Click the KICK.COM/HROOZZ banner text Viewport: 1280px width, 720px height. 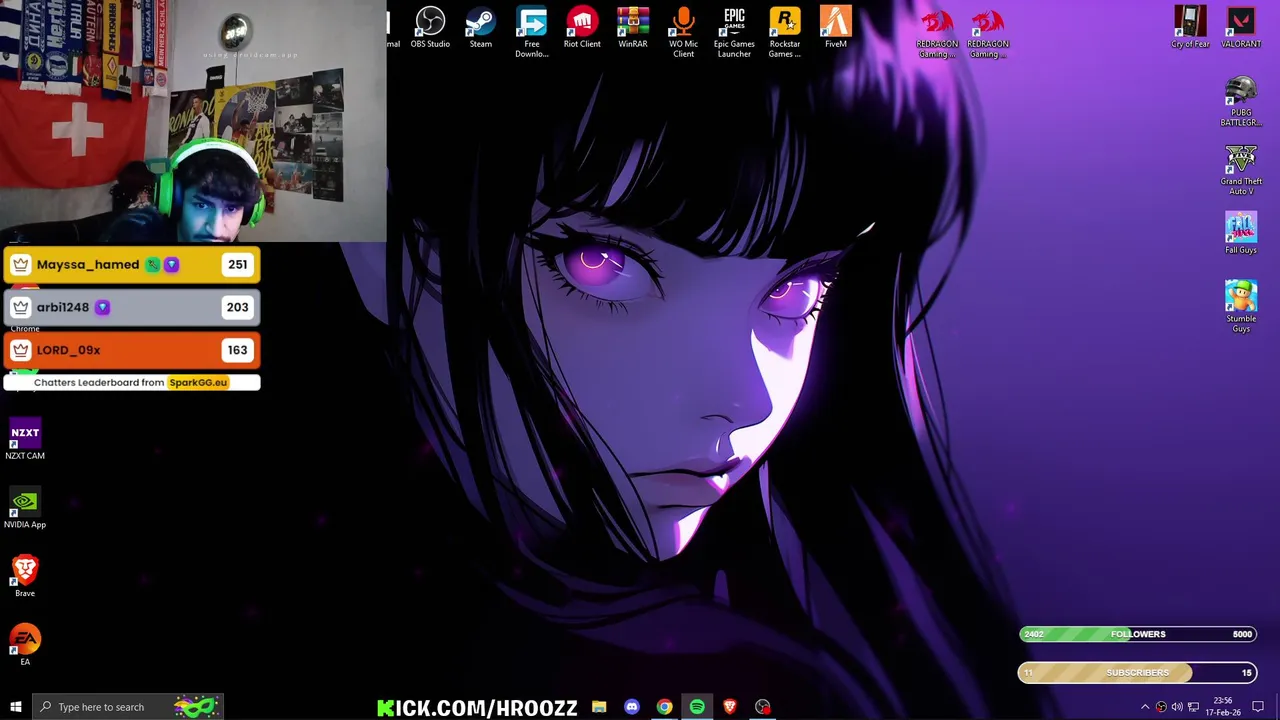[477, 708]
